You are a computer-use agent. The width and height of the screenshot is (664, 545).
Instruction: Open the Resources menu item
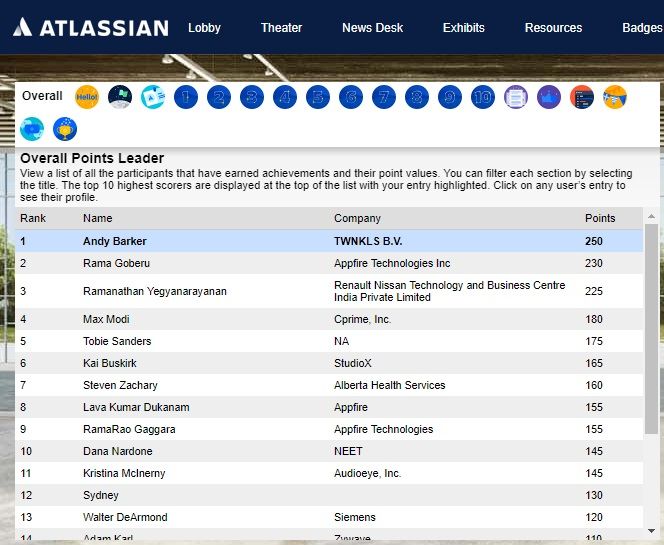553,28
